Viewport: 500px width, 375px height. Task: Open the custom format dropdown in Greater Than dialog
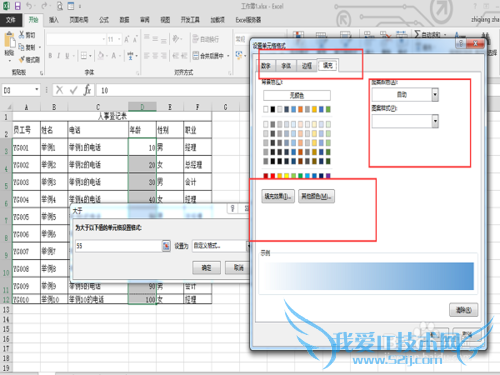248,246
